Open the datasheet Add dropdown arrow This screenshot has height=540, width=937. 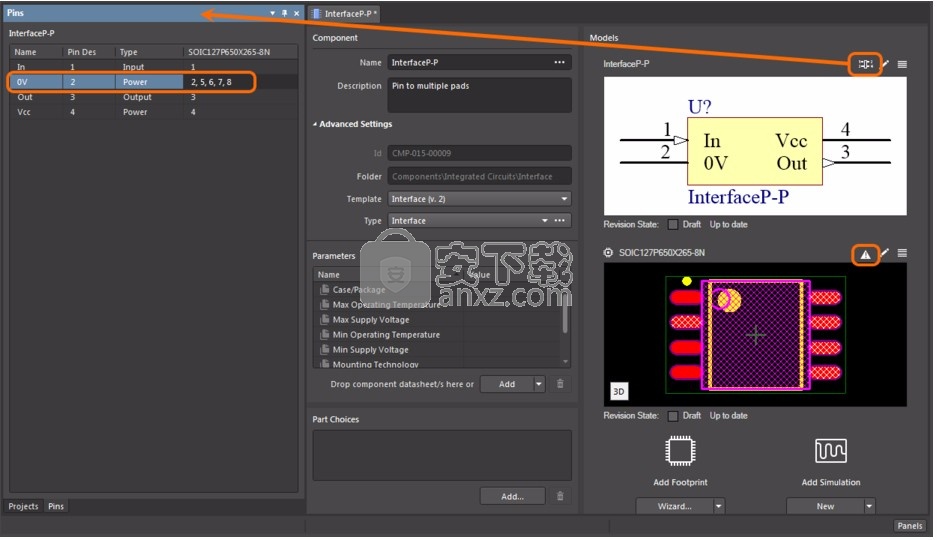pos(538,384)
